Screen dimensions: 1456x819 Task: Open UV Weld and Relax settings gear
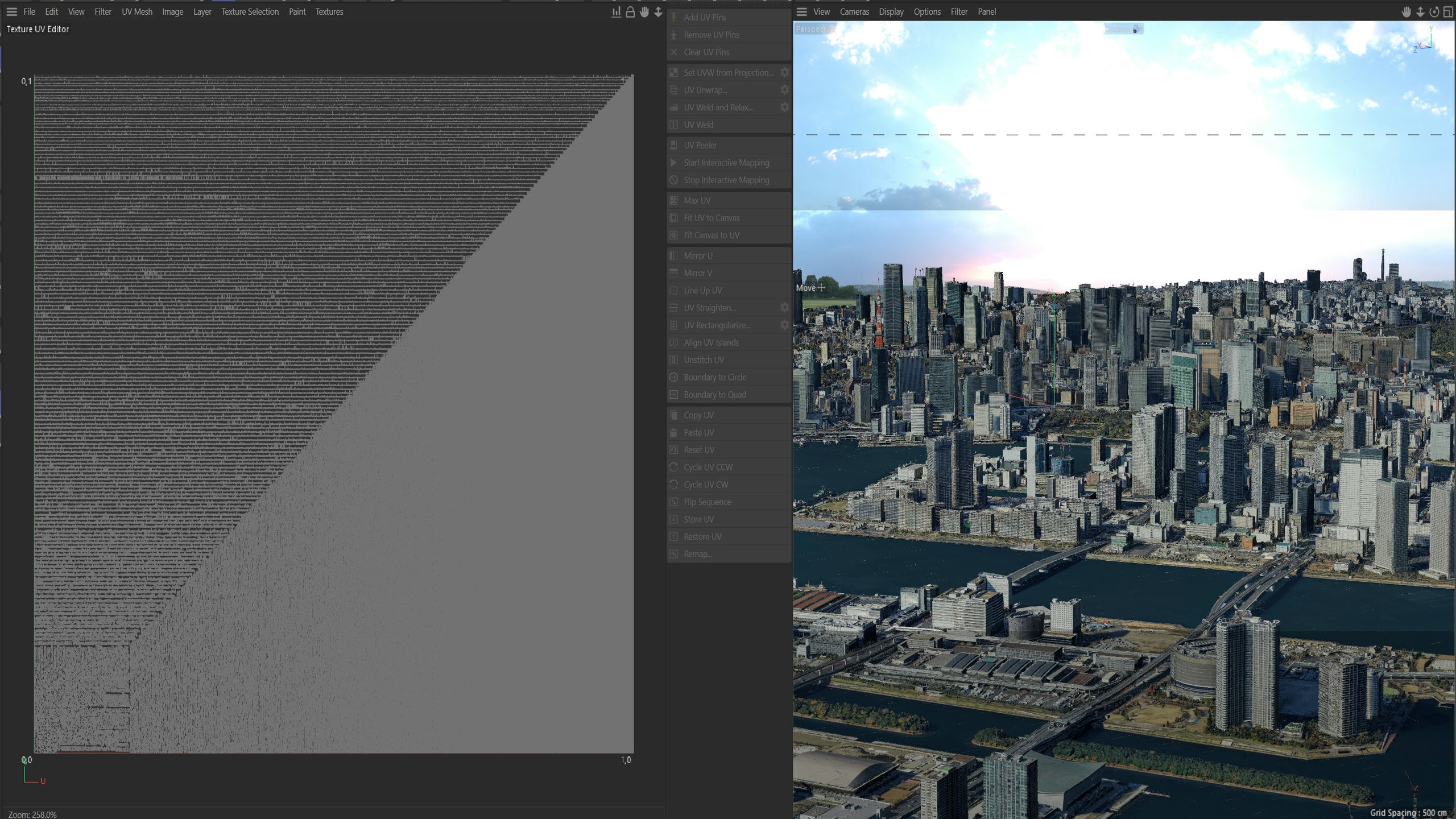784,107
